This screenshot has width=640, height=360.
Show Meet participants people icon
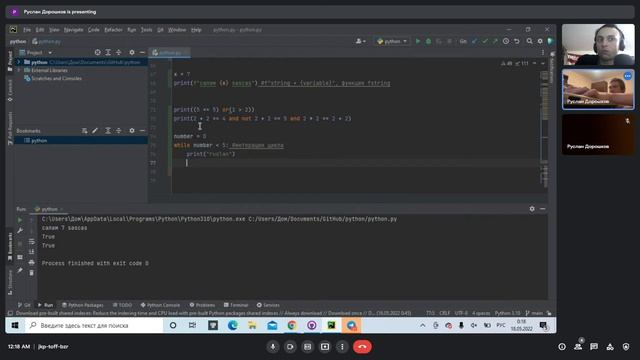(x=578, y=347)
